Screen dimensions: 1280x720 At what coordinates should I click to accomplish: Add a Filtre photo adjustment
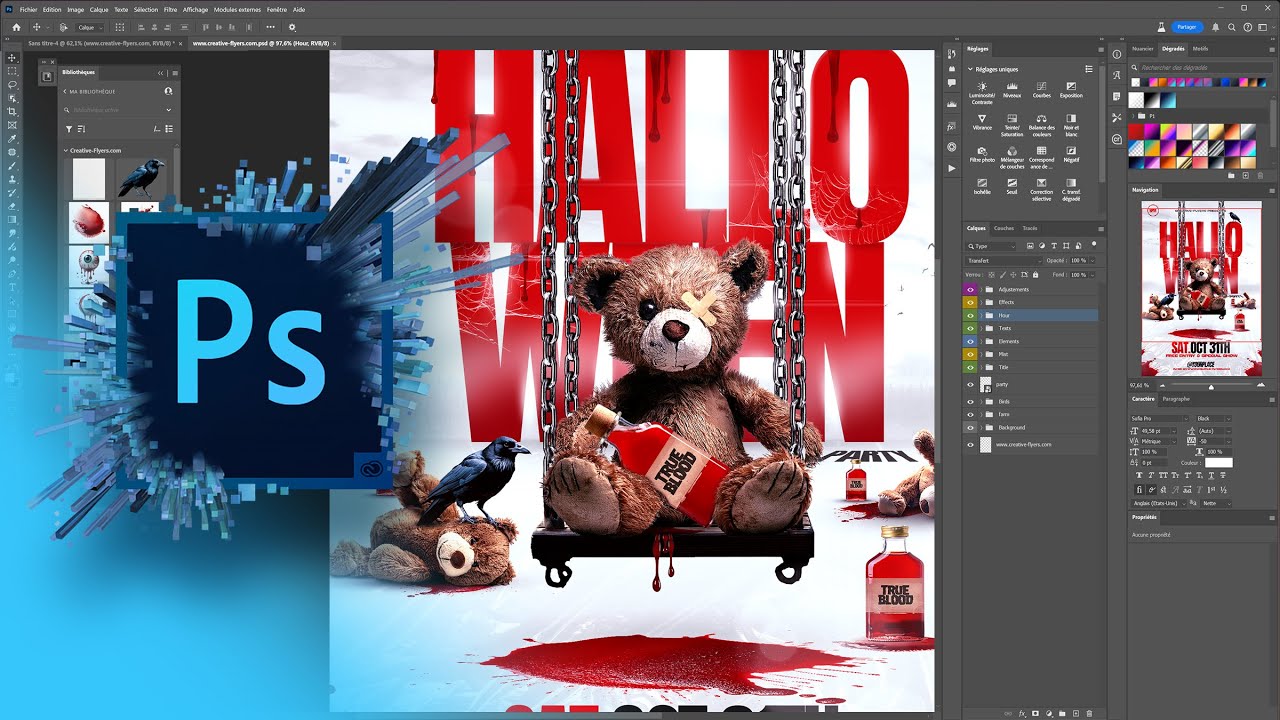point(982,154)
